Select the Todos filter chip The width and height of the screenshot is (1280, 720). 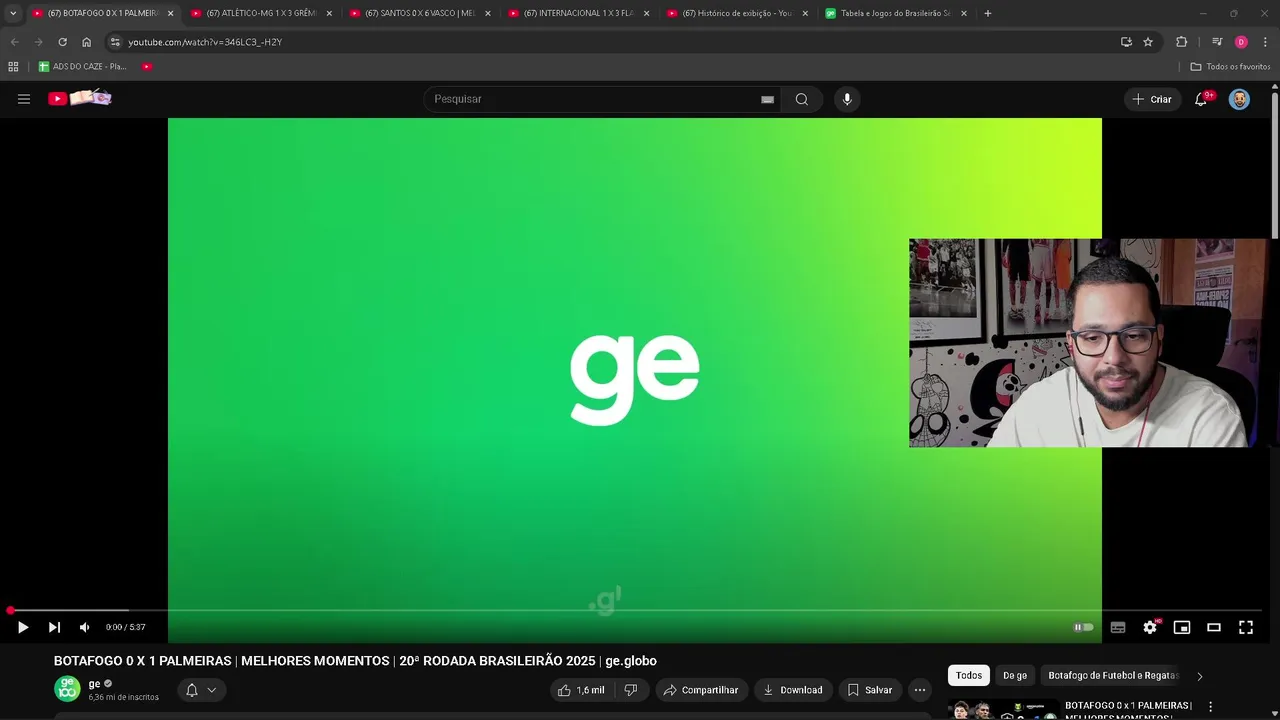coord(969,675)
